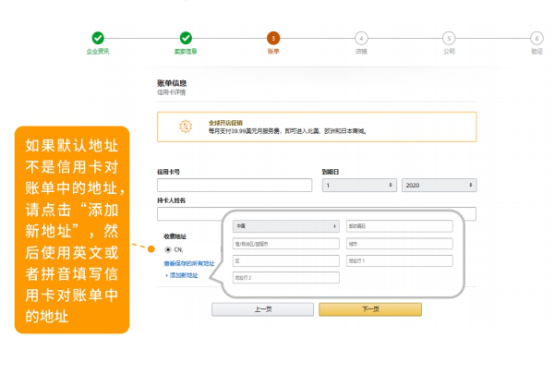This screenshot has width=554, height=374.
Task: Click in the 地址行 1 field
Action: pyautogui.click(x=399, y=261)
